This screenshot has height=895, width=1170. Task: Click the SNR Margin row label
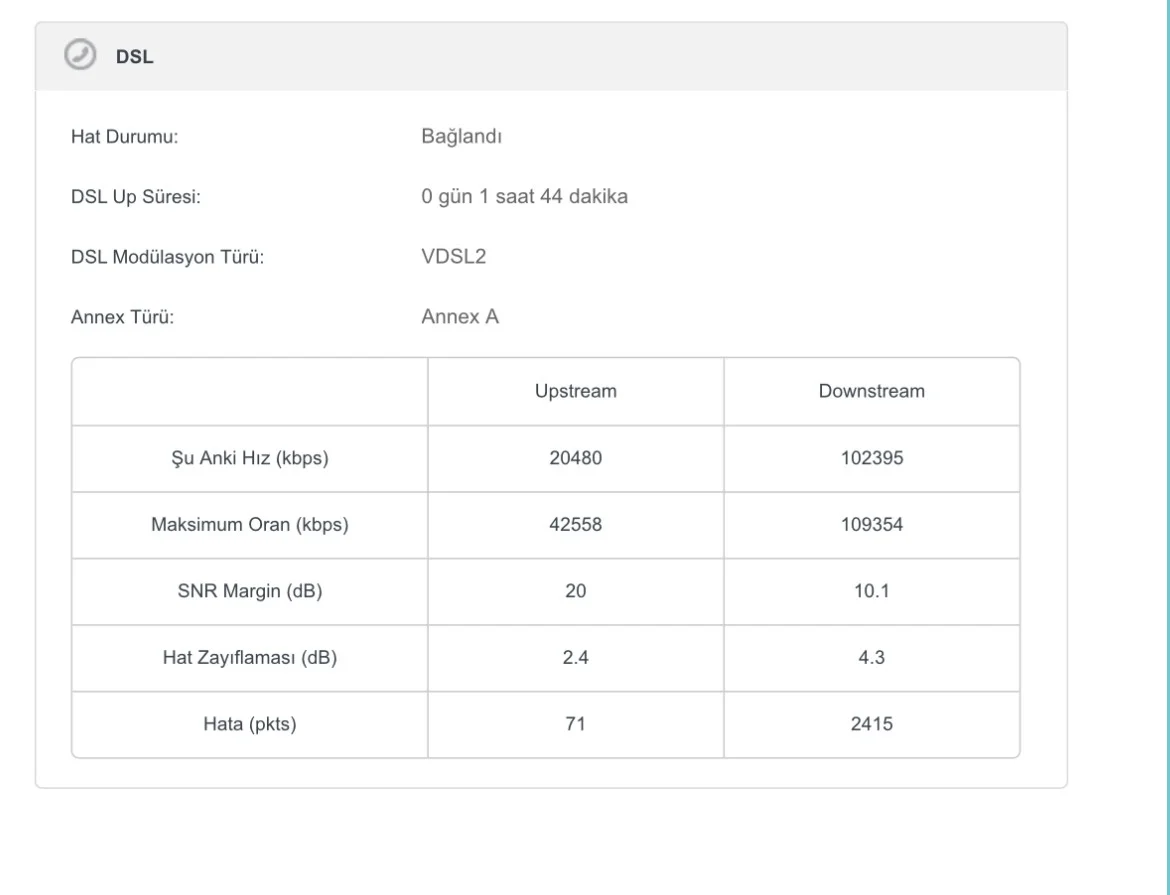click(x=250, y=591)
